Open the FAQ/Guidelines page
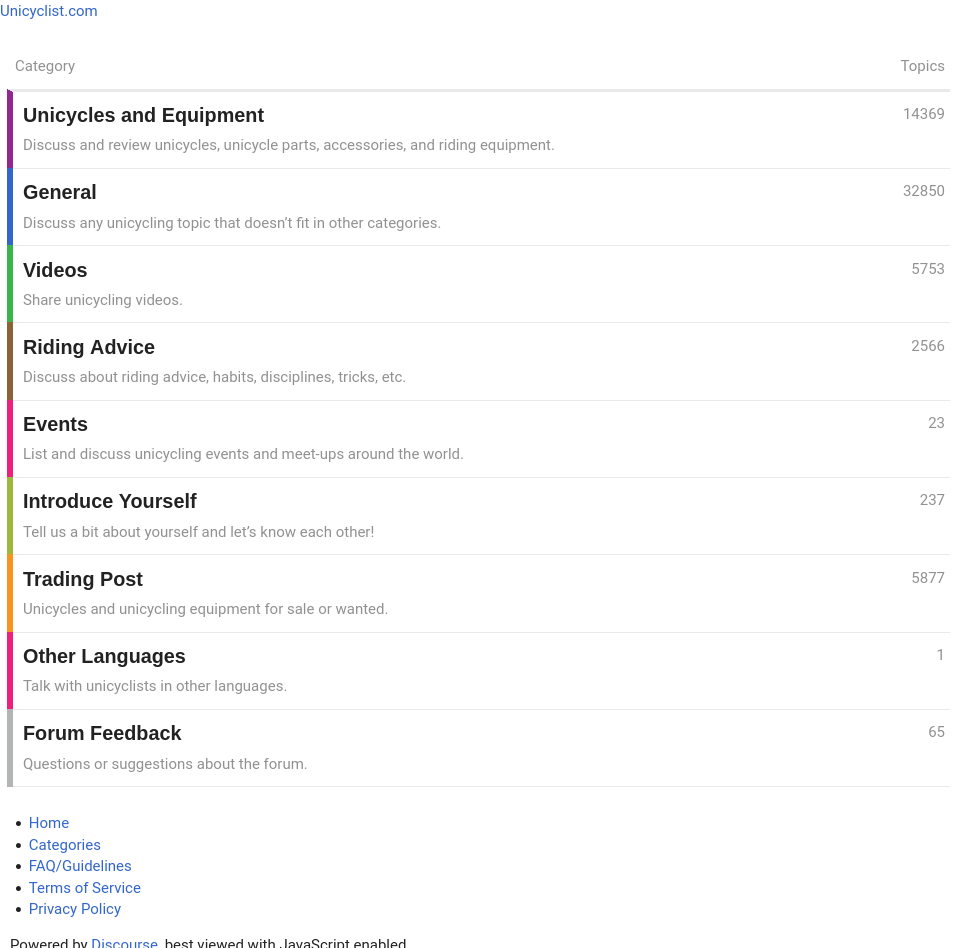960x948 pixels. (80, 866)
